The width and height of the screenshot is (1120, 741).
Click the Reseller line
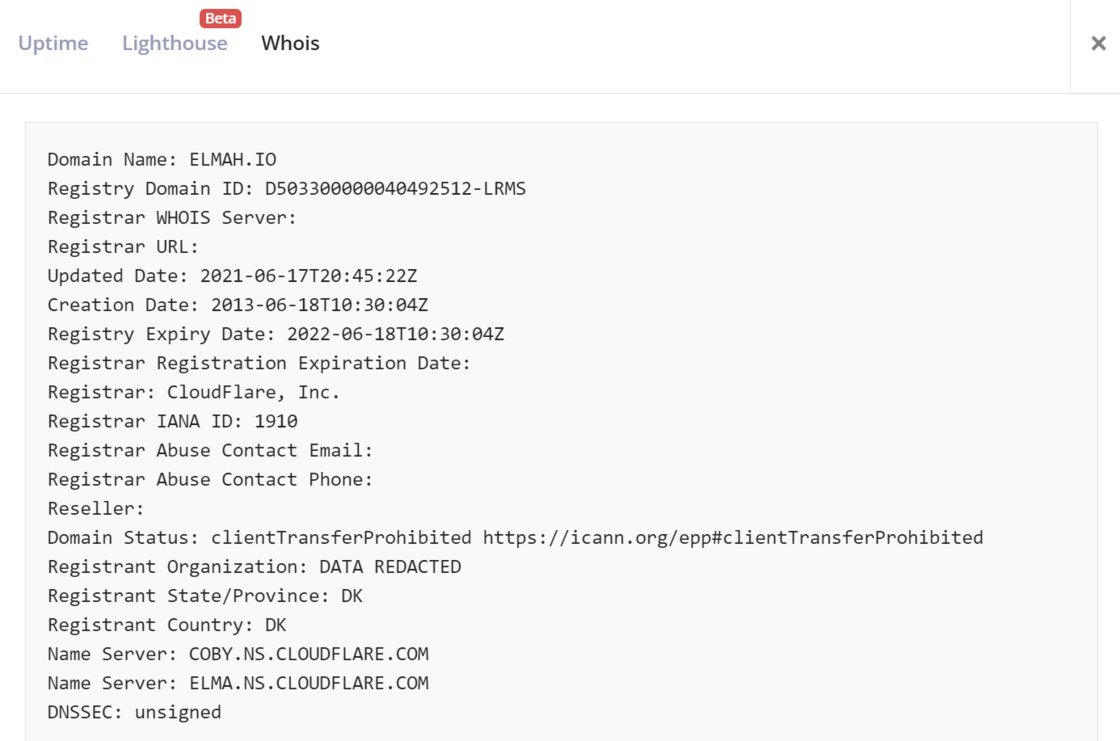point(96,509)
